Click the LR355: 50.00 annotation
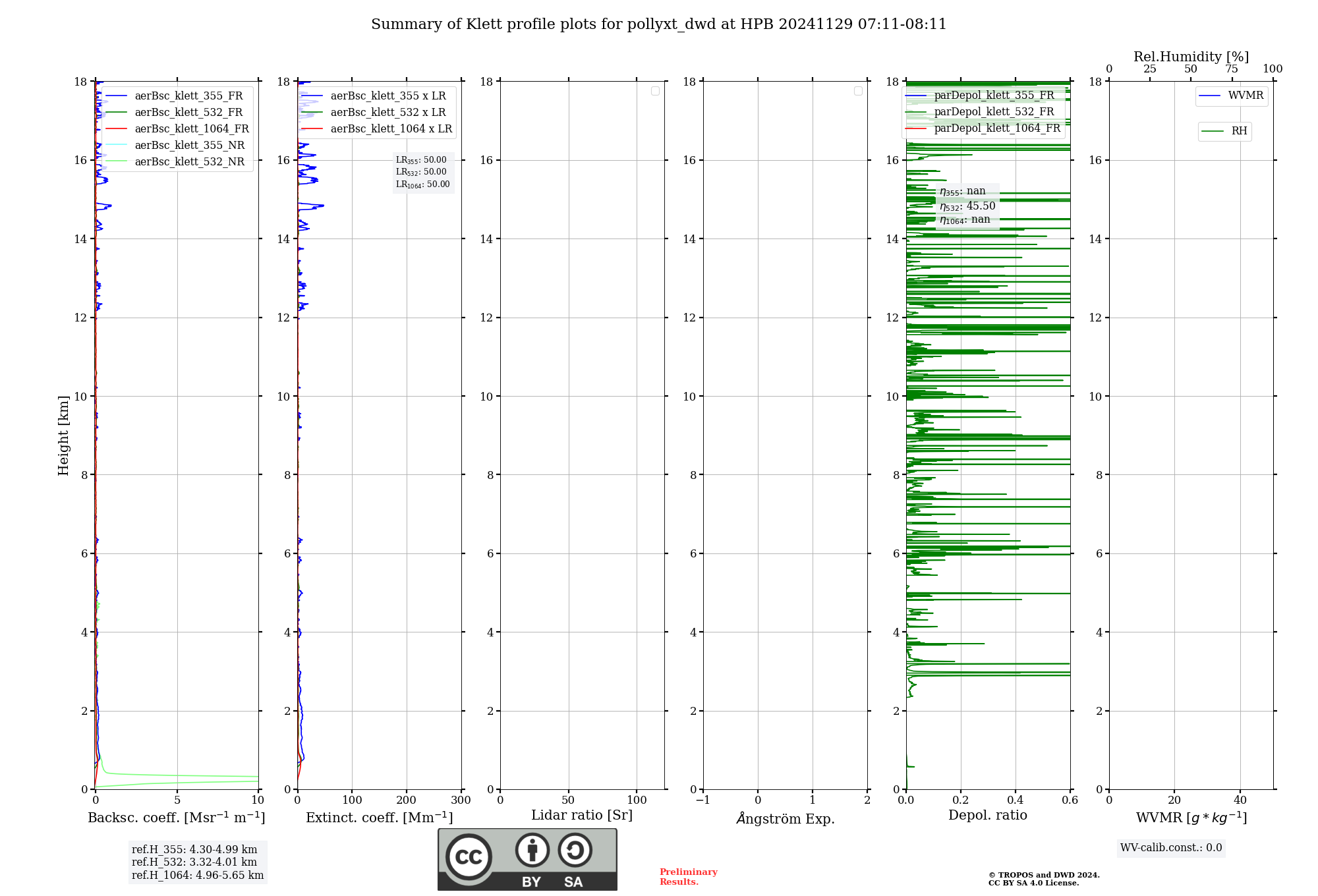Image resolution: width=1318 pixels, height=896 pixels. coord(421,160)
